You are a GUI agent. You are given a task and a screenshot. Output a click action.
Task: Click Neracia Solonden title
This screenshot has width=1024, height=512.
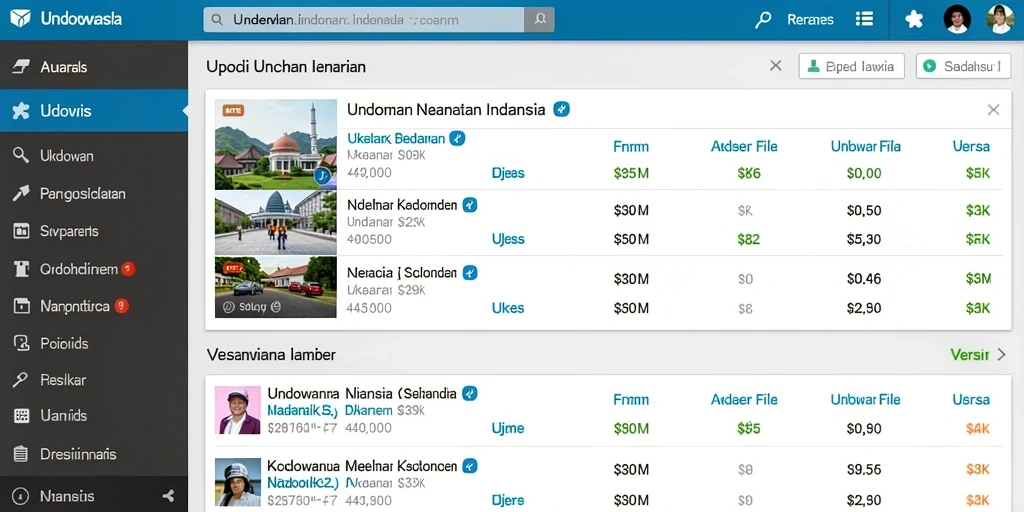point(402,273)
